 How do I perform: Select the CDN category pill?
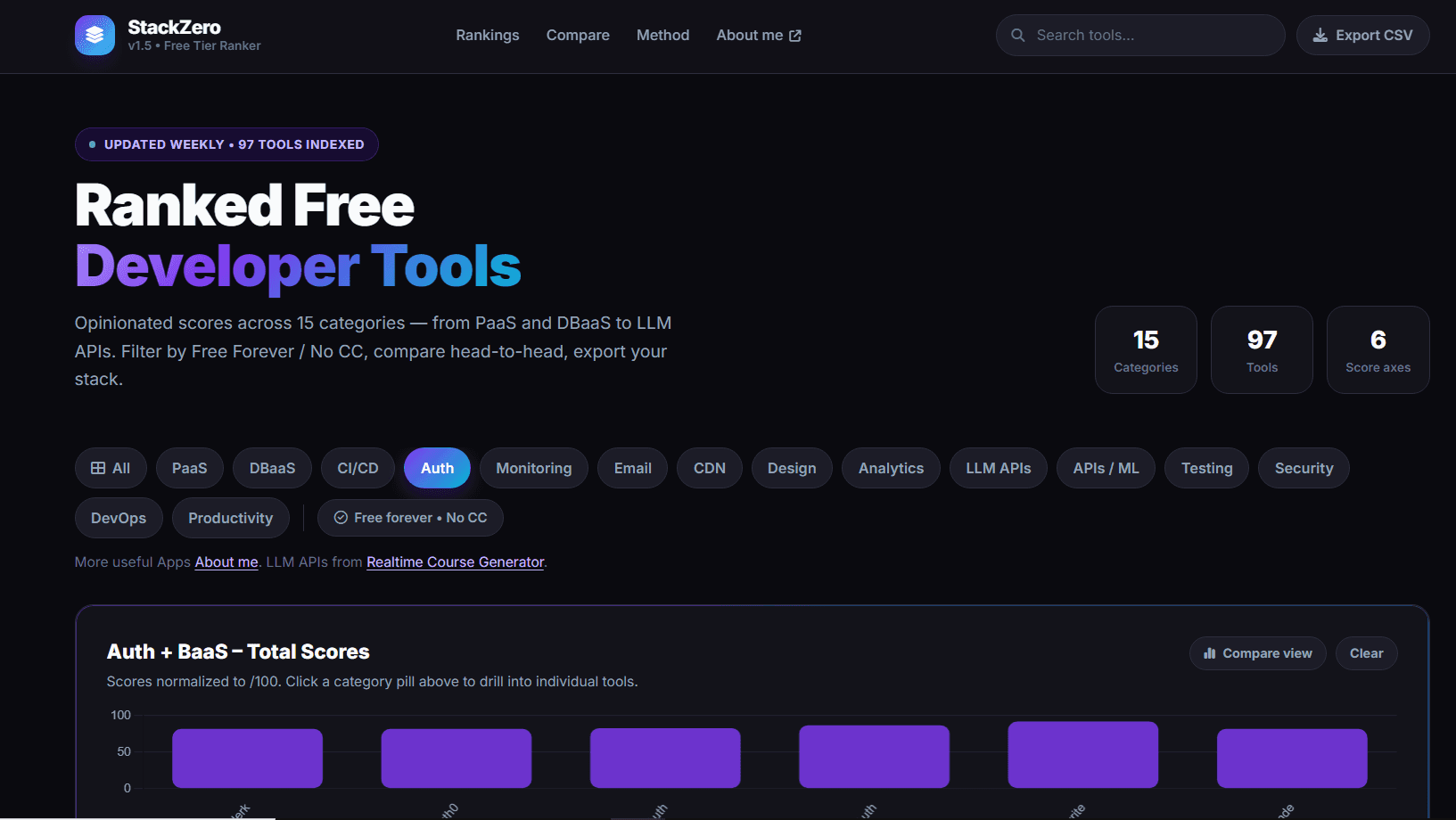click(710, 468)
